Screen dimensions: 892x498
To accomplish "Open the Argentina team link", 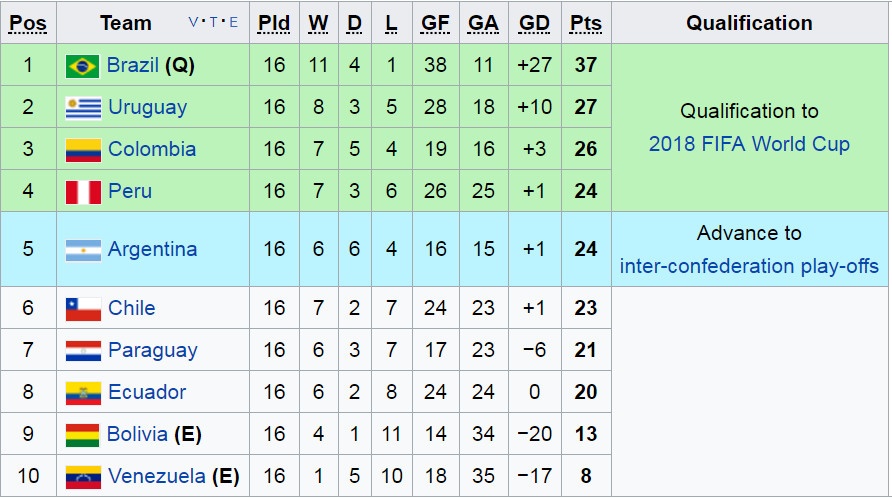I will pyautogui.click(x=152, y=250).
